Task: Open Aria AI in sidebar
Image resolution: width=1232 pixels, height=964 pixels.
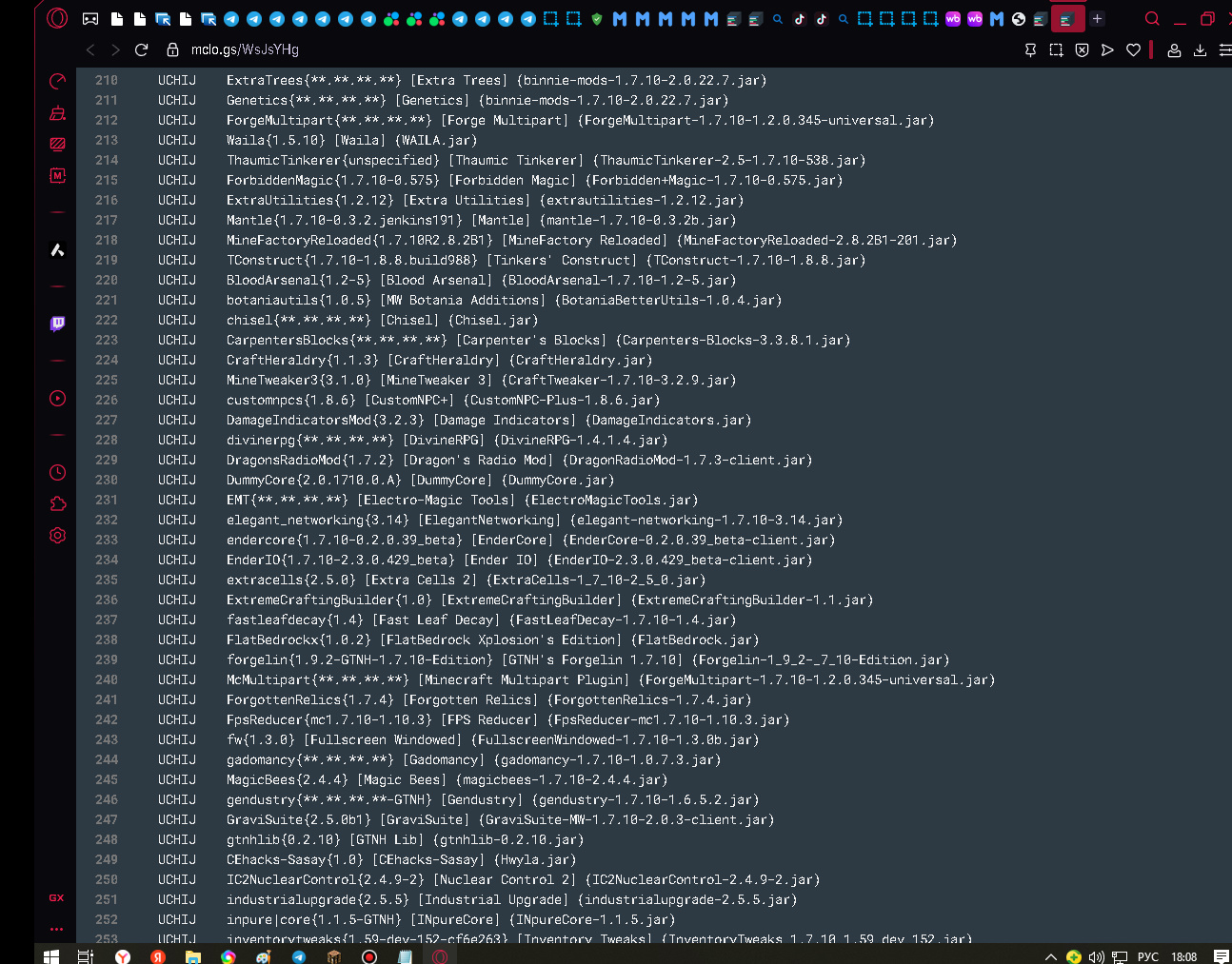Action: click(x=57, y=249)
